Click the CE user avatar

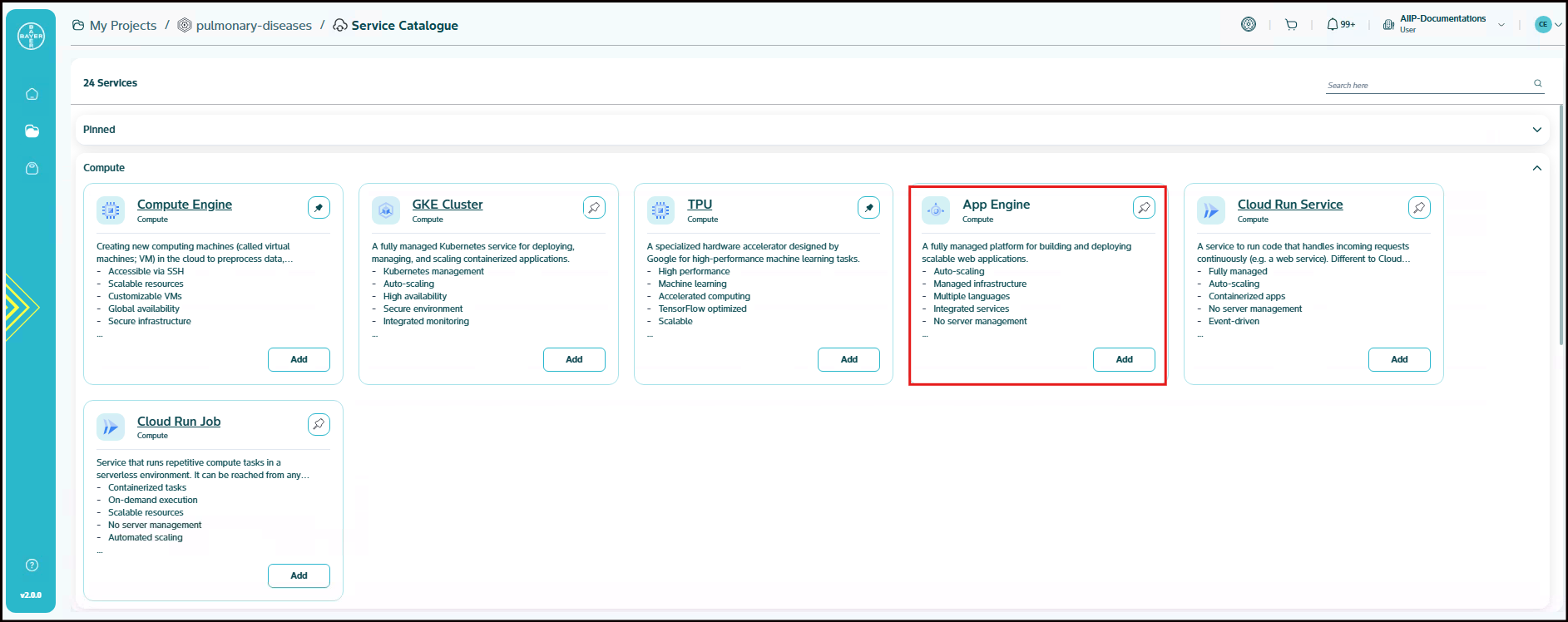tap(1543, 25)
